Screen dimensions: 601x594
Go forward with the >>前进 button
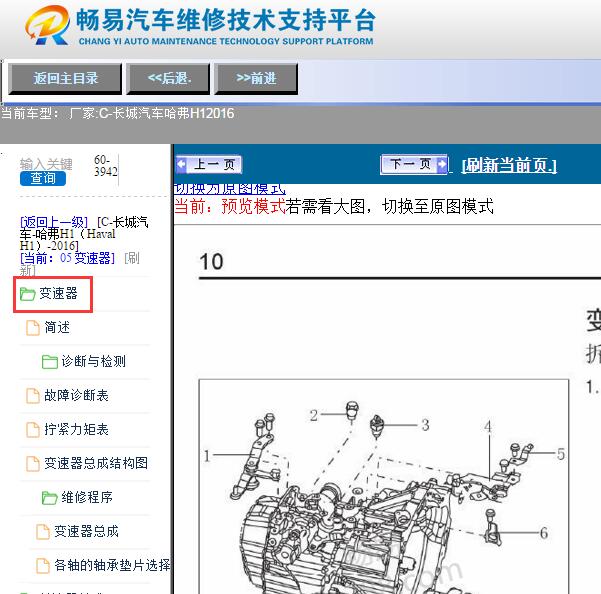pos(256,79)
